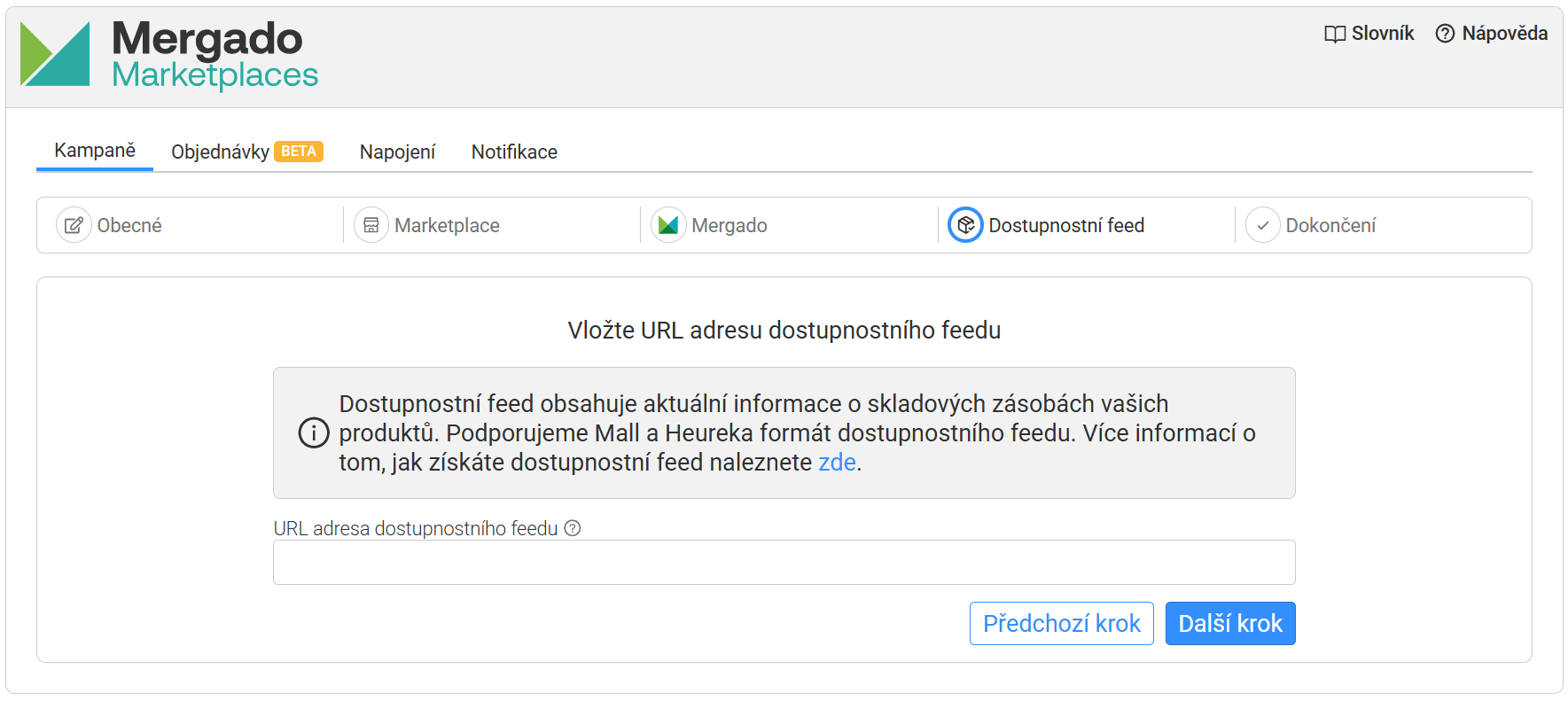Focus the URL adresa dostupnostního feedu field
Screen dimensions: 1568x701
[784, 562]
